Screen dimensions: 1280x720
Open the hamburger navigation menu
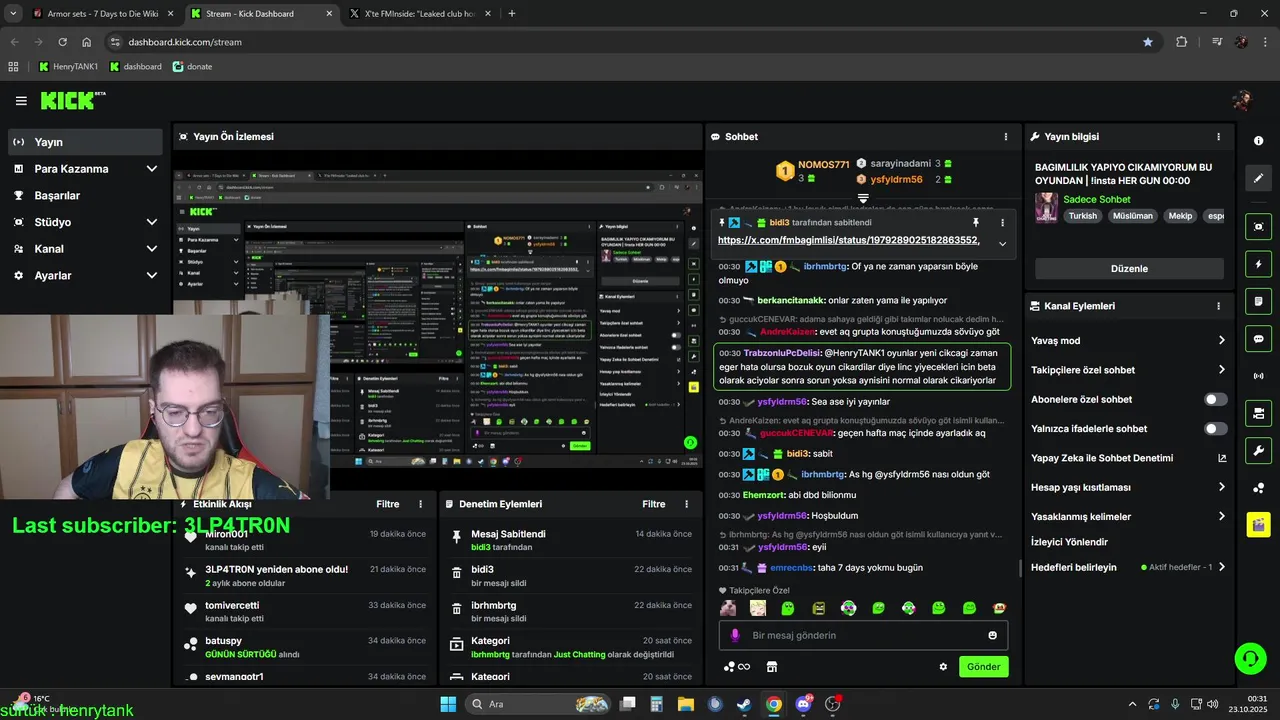[x=21, y=101]
